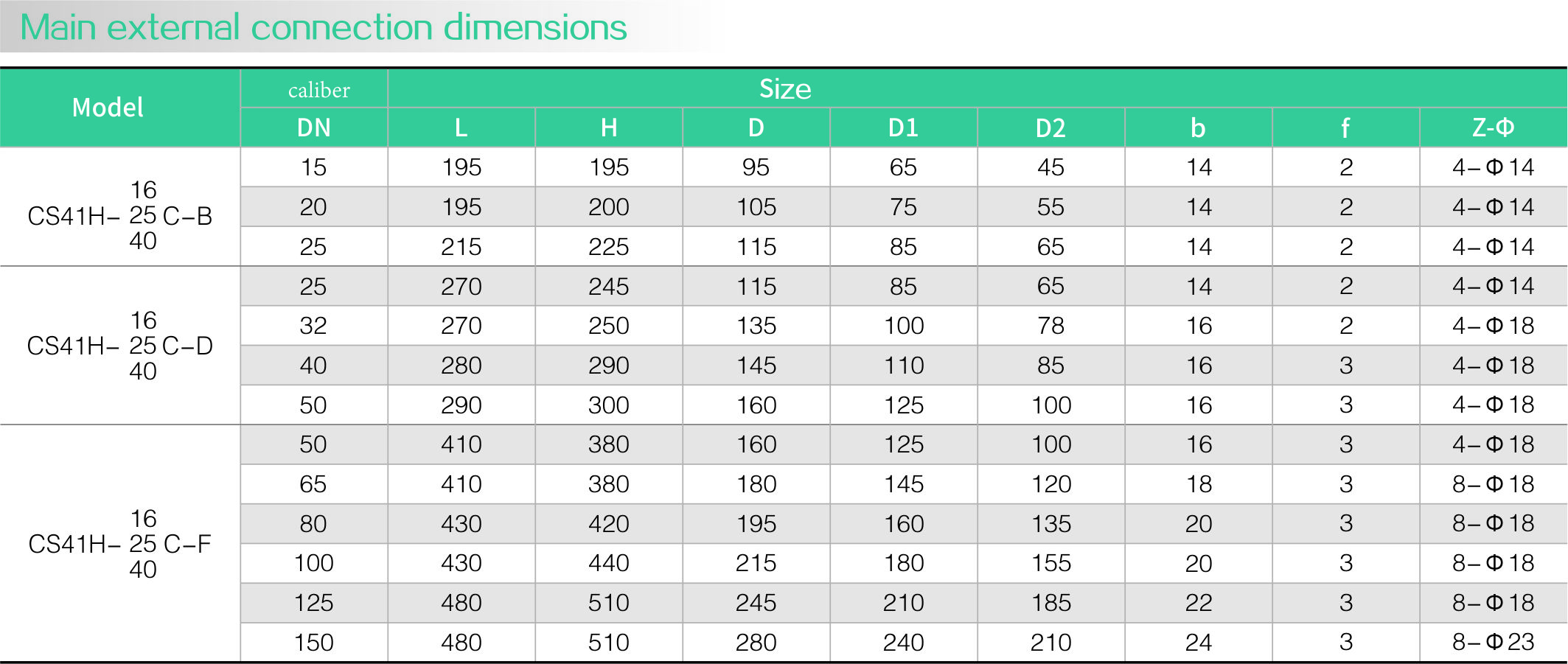Select D value 95
This screenshot has height=664, width=1568.
[756, 167]
